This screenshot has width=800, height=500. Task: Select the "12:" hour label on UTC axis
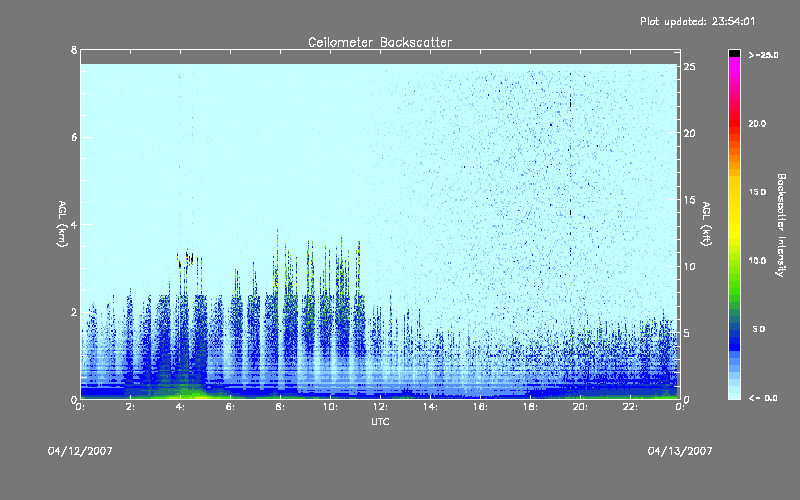[380, 407]
